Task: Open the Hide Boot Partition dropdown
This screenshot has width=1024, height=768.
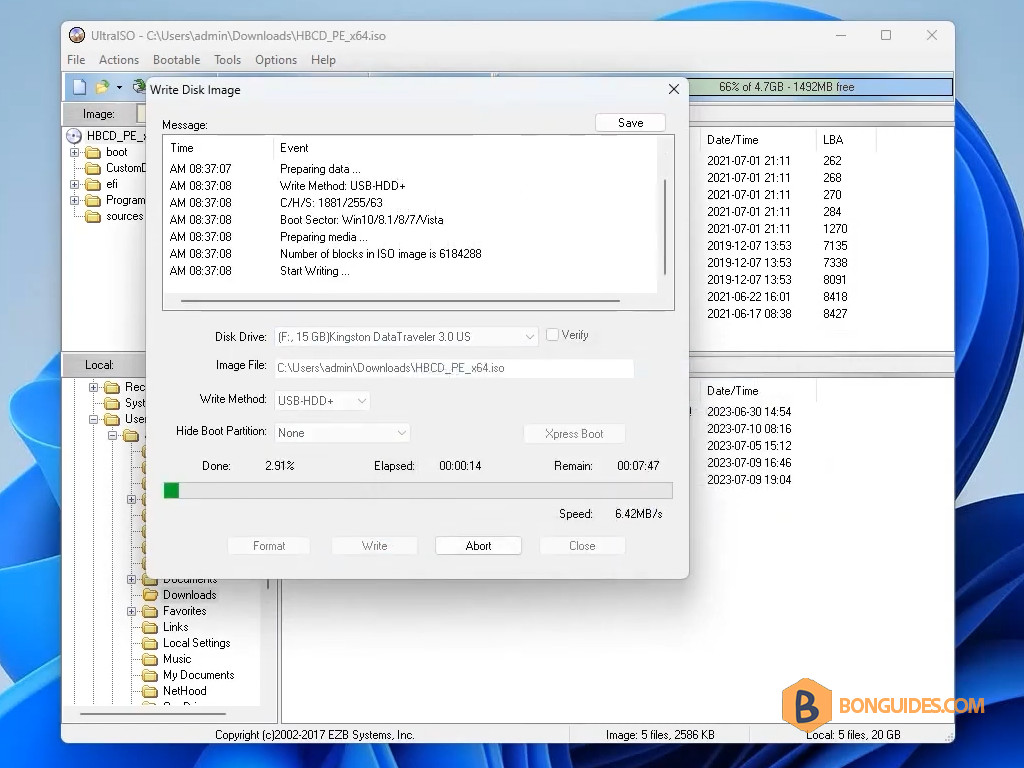Action: tap(402, 432)
